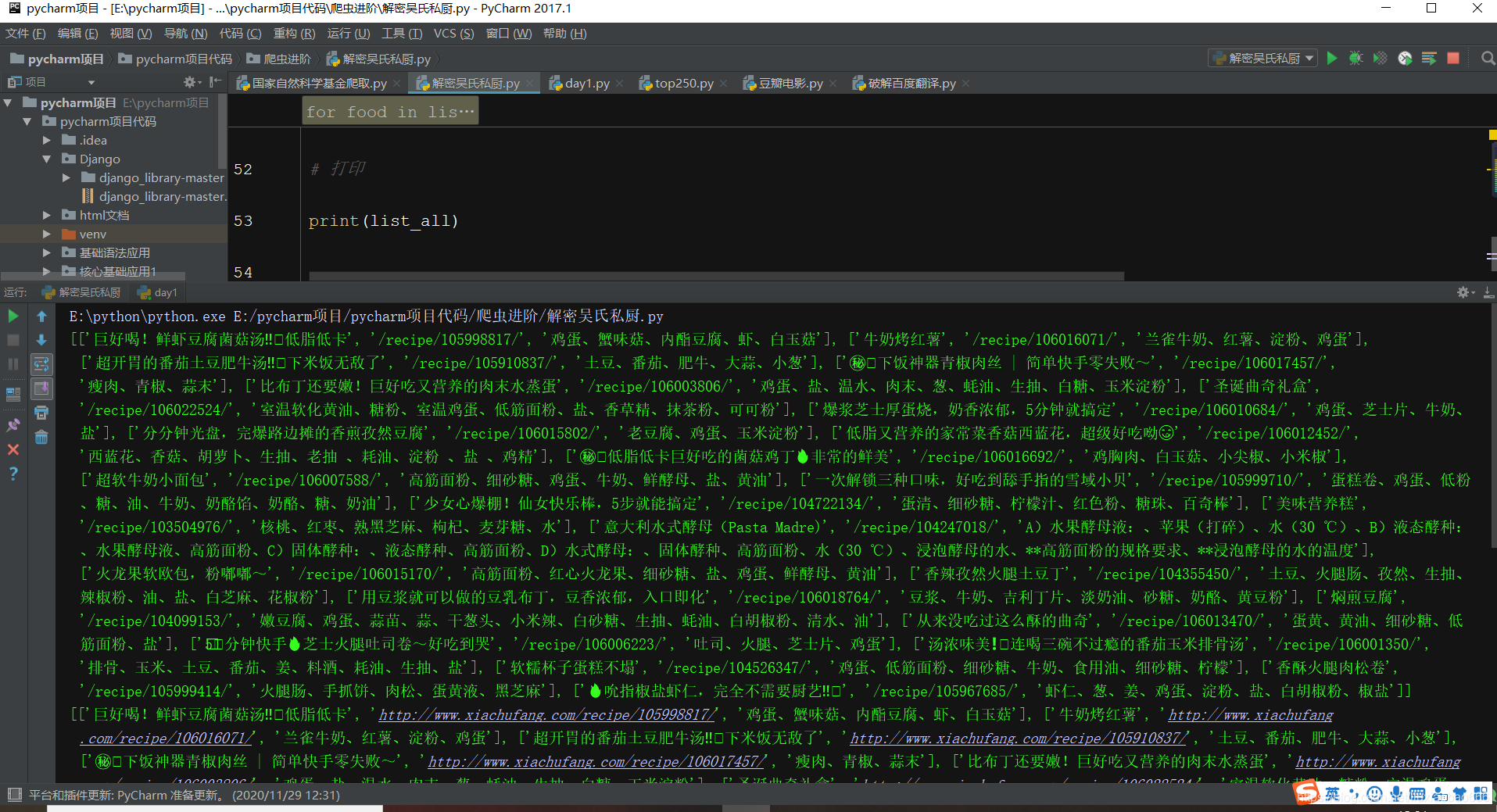Click the 爬虫进阶 breadcrumb
Viewport: 1497px width, 812px height.
(x=279, y=59)
